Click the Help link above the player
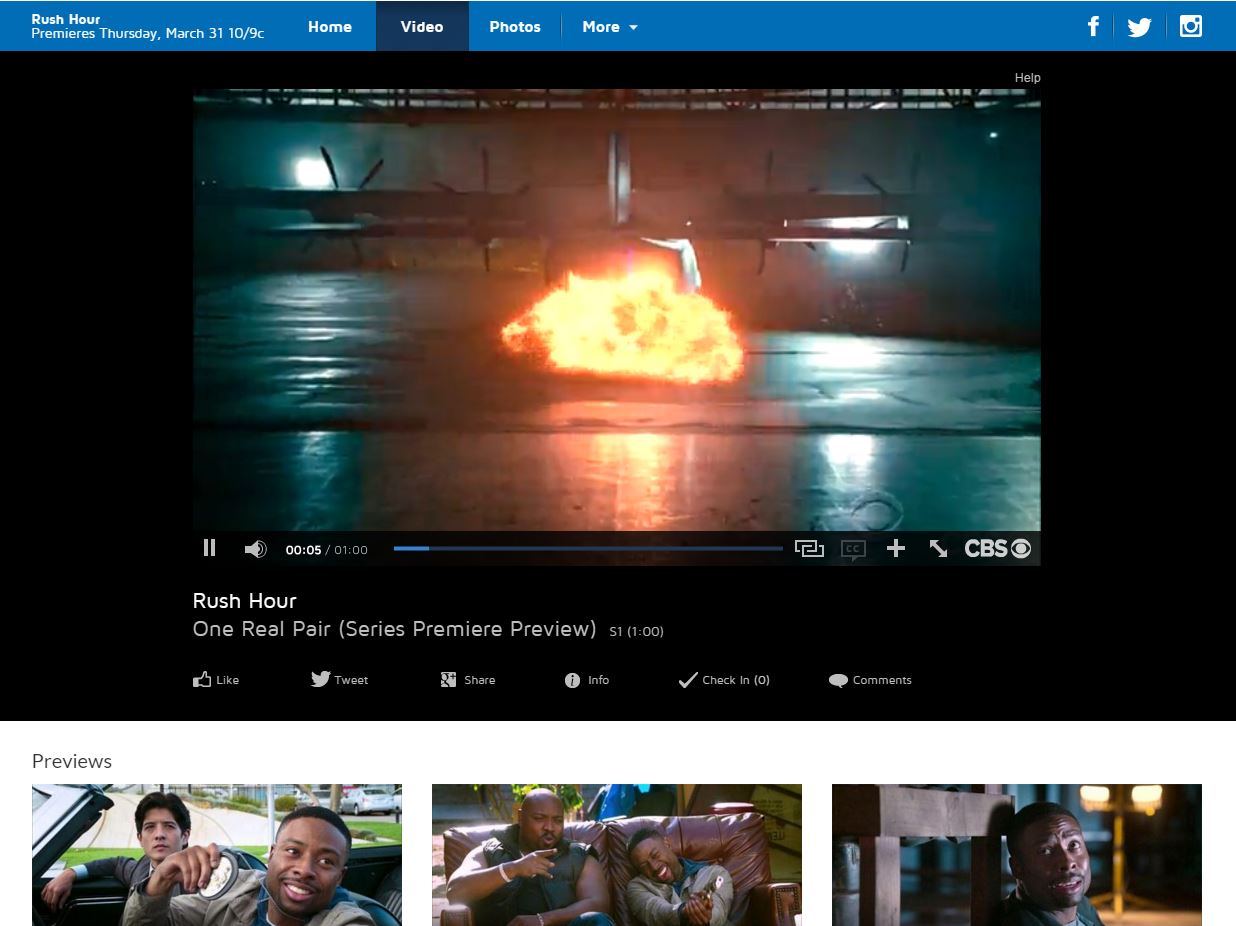The image size is (1236, 926). coord(1028,77)
